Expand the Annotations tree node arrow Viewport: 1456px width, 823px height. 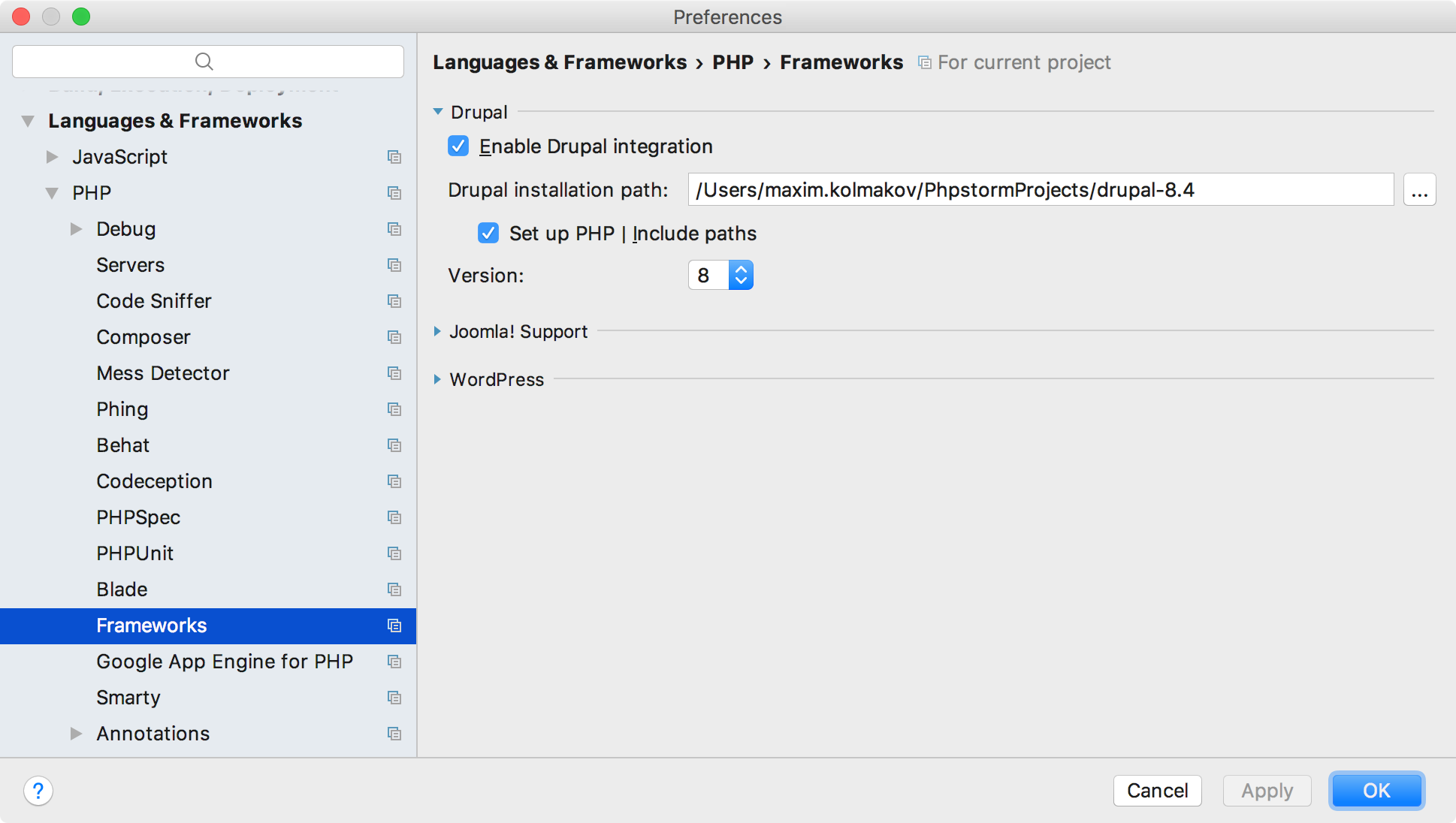pyautogui.click(x=76, y=734)
